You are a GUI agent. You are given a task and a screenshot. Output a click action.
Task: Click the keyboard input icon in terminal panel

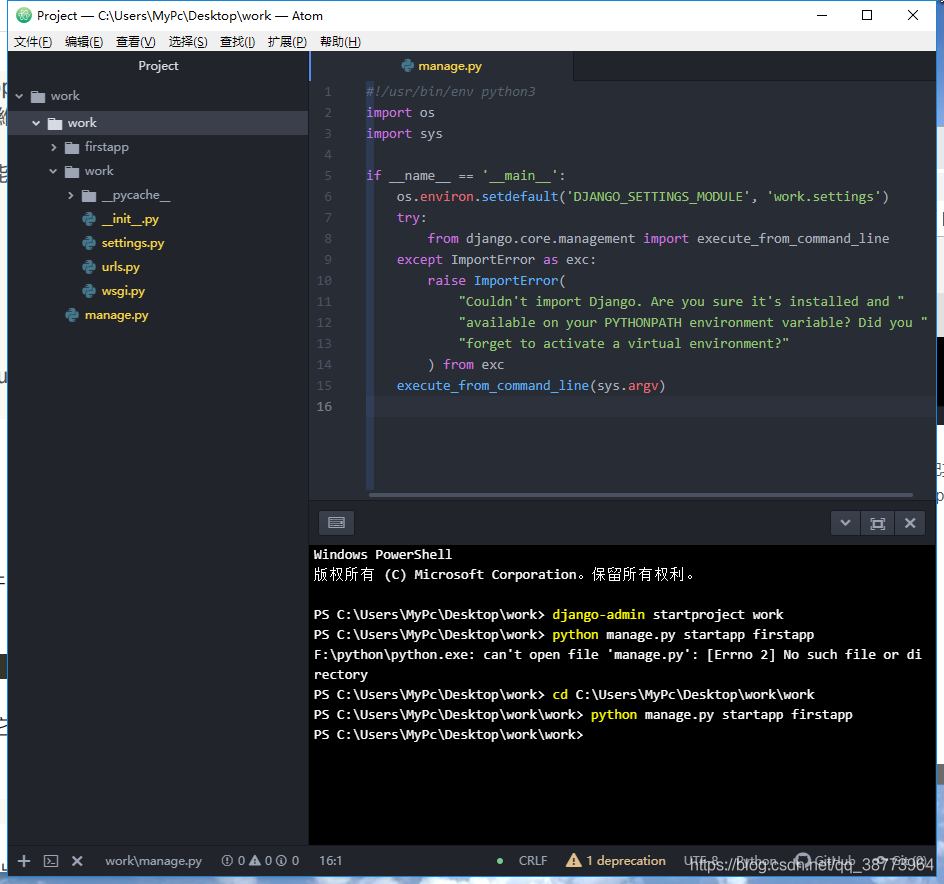tap(337, 523)
